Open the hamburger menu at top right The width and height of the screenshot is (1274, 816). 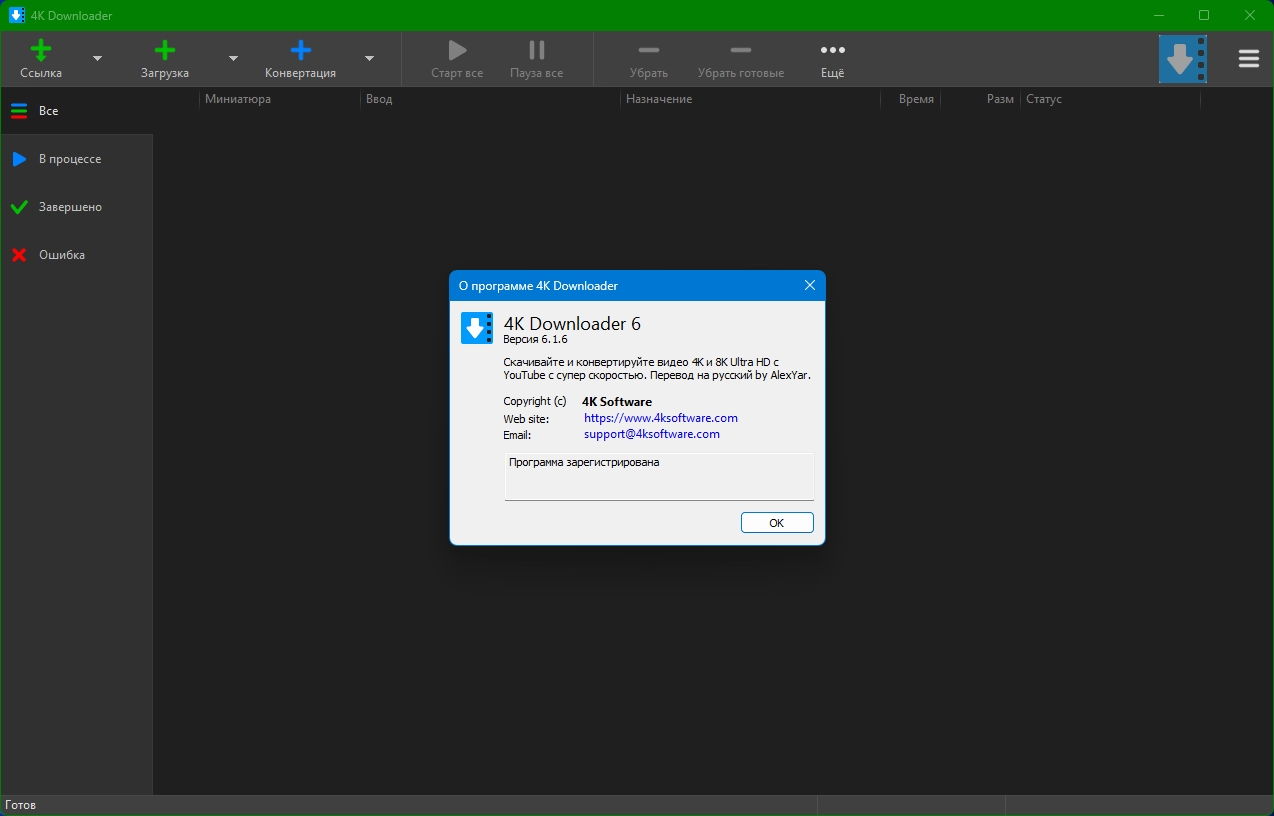click(1248, 59)
